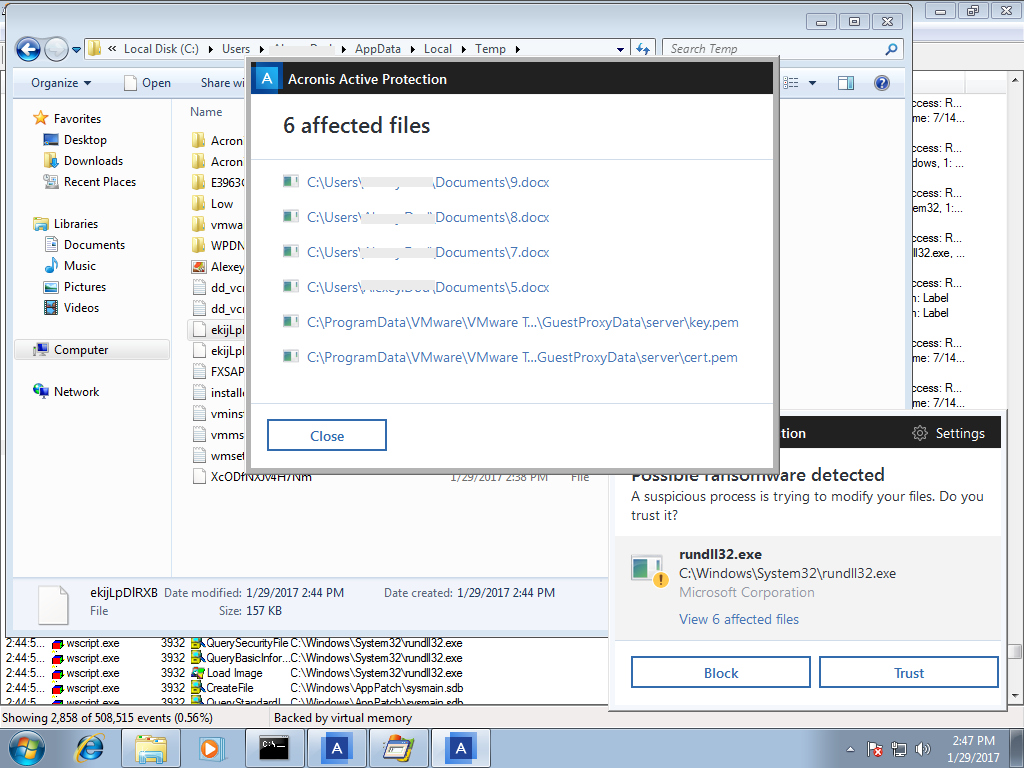Switch to first Acronis taskbar icon
Screen dimensions: 1024x768
point(336,748)
